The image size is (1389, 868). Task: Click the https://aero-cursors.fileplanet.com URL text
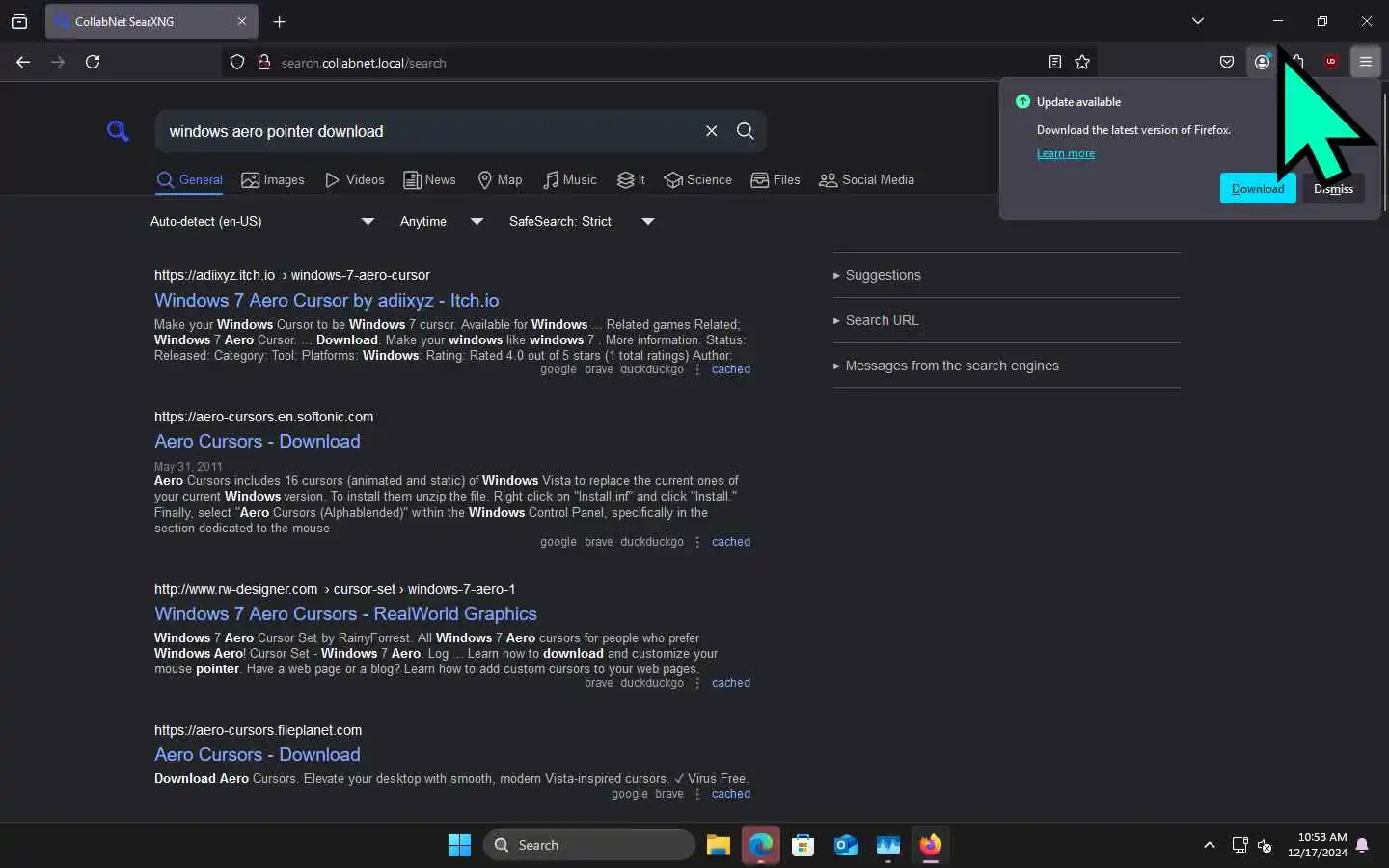click(x=259, y=730)
